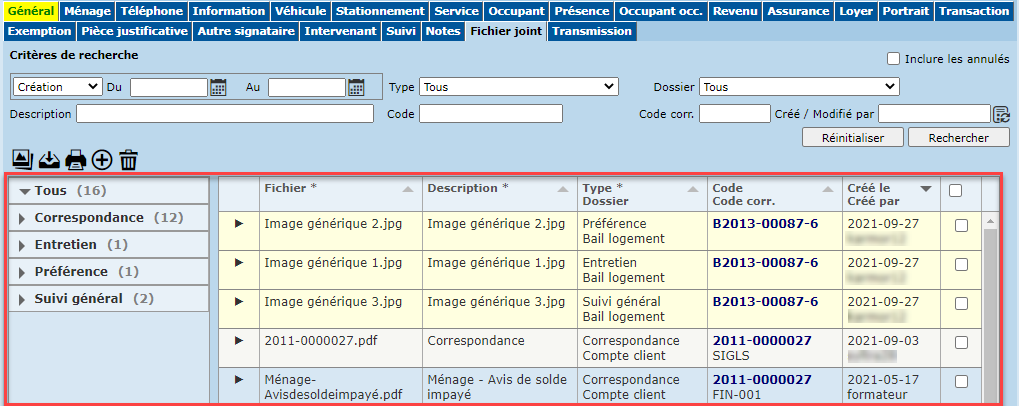Click the Description search input field
This screenshot has height=406, width=1019.
[225, 114]
